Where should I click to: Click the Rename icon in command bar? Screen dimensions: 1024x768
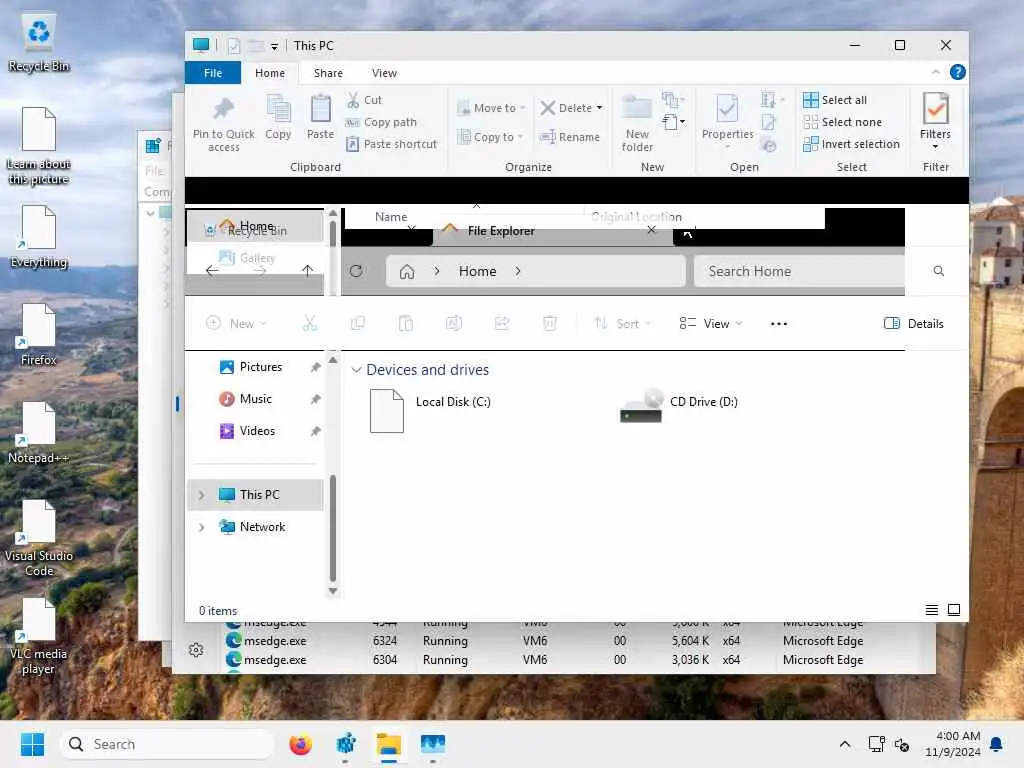pos(454,323)
